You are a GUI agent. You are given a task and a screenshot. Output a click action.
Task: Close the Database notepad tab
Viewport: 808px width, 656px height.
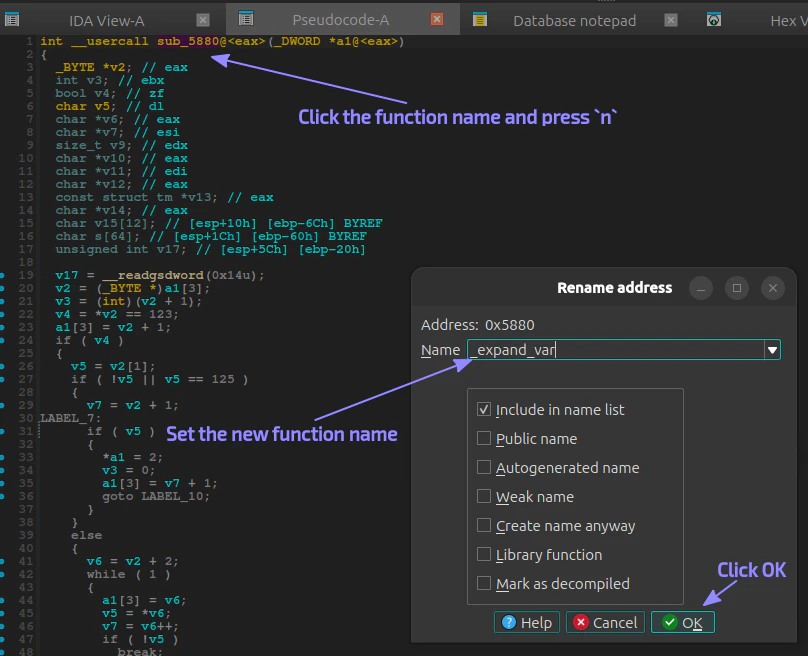click(x=670, y=20)
